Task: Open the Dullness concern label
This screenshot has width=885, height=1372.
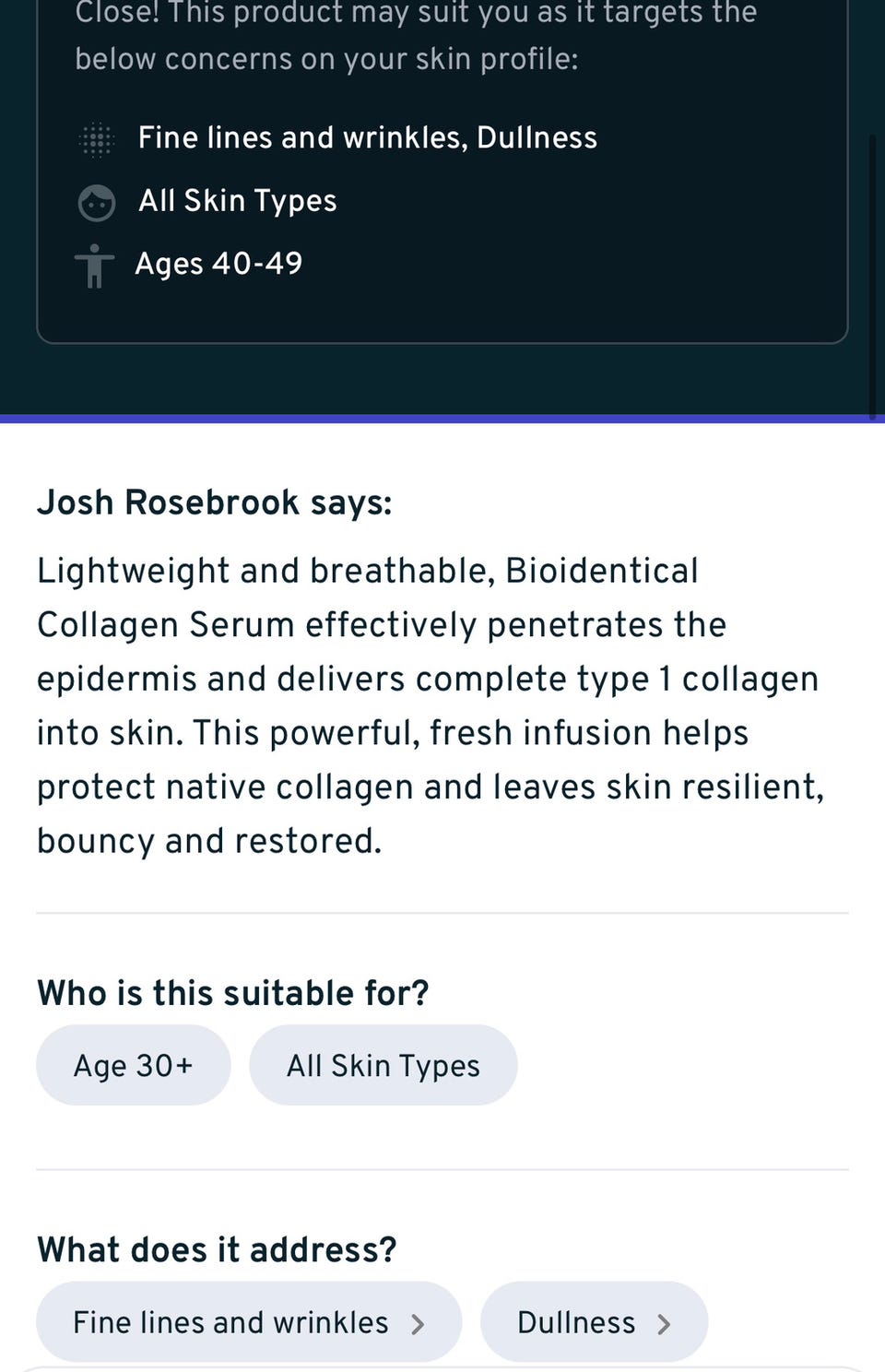Action: (x=576, y=1322)
